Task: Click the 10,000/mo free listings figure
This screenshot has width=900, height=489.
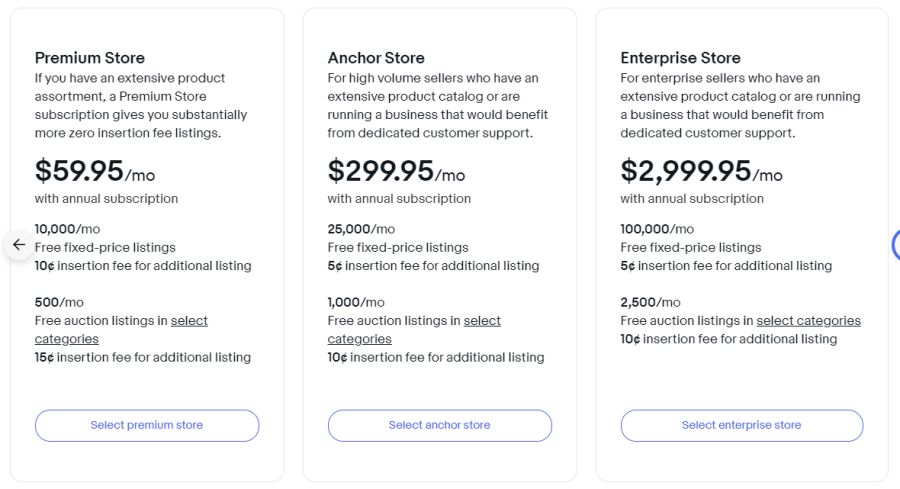Action: [x=67, y=229]
